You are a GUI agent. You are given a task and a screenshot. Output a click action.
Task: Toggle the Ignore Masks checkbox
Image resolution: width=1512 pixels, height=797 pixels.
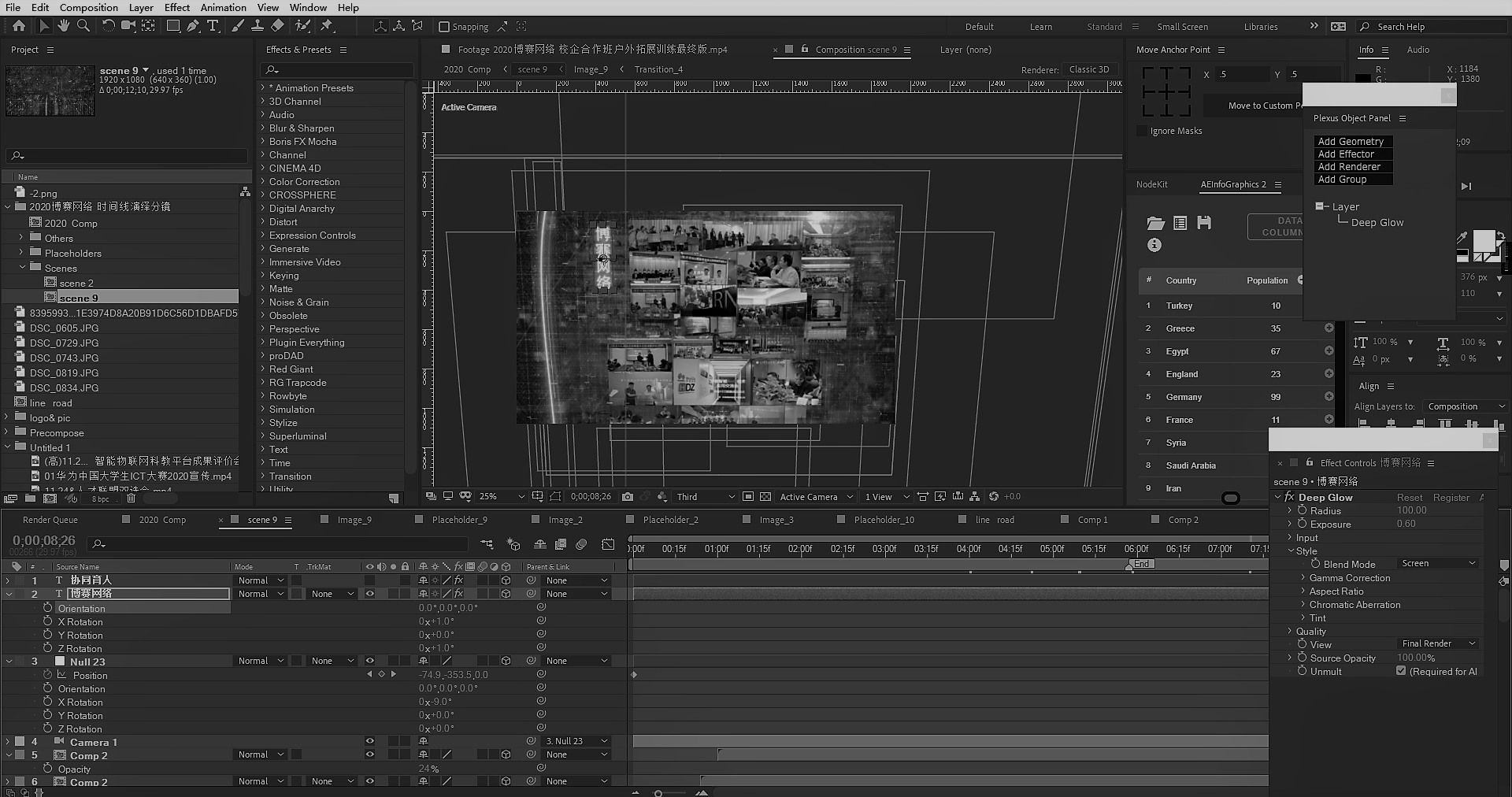click(1142, 131)
